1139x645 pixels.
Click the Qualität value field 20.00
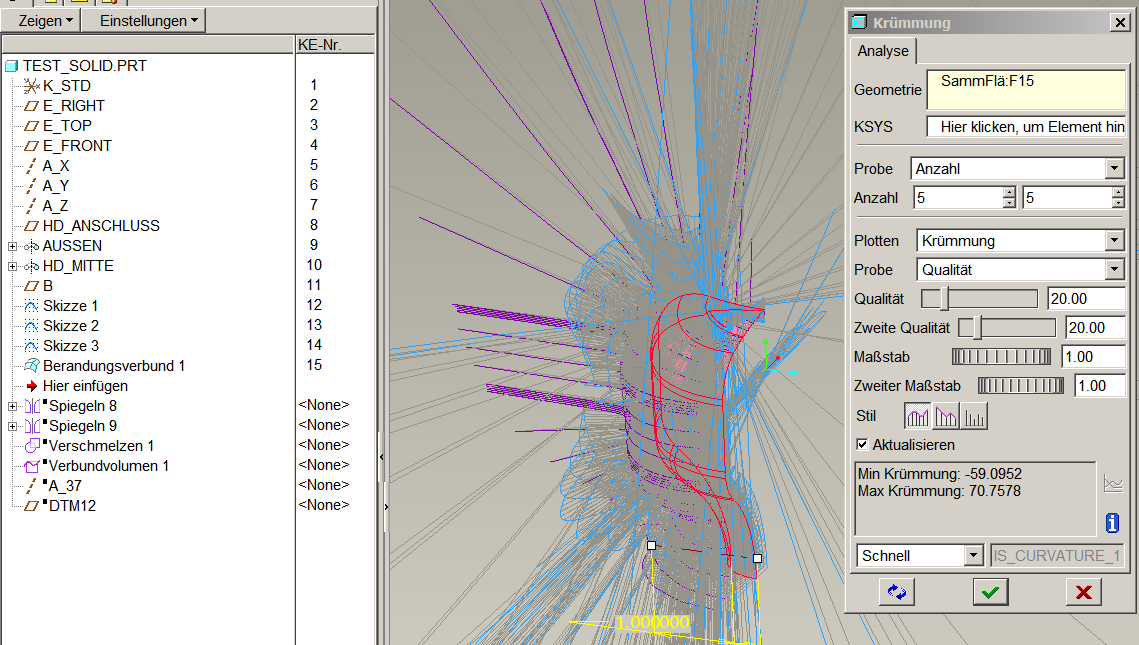coord(1087,299)
